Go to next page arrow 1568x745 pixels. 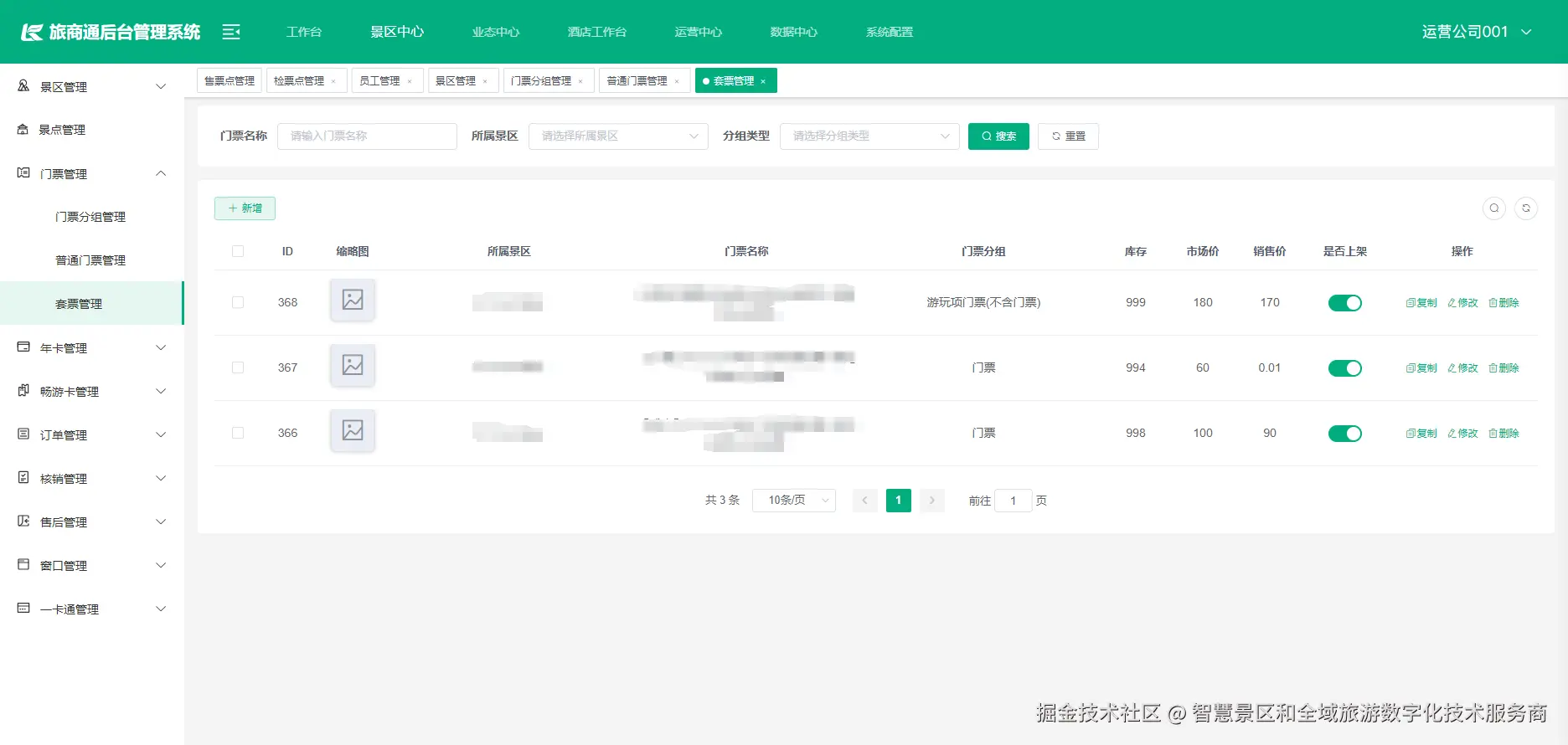pyautogui.click(x=932, y=501)
